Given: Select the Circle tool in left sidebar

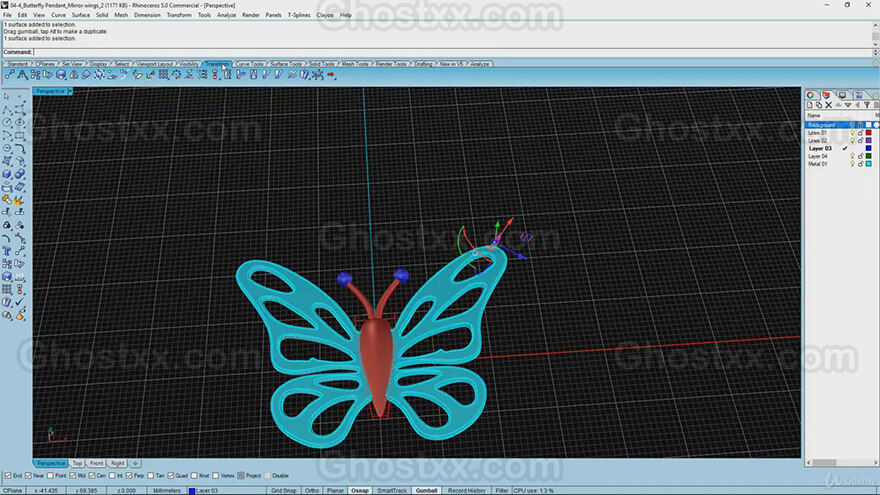Looking at the screenshot, I should pyautogui.click(x=7, y=122).
